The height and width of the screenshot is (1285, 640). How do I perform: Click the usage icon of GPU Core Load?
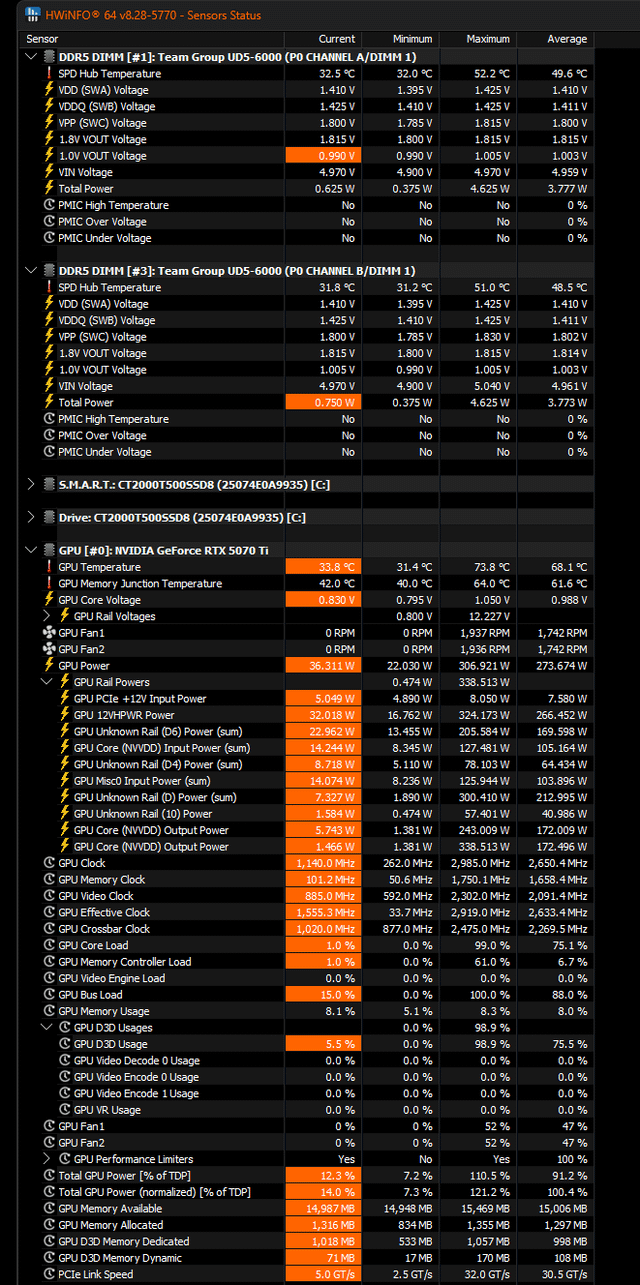(x=50, y=945)
